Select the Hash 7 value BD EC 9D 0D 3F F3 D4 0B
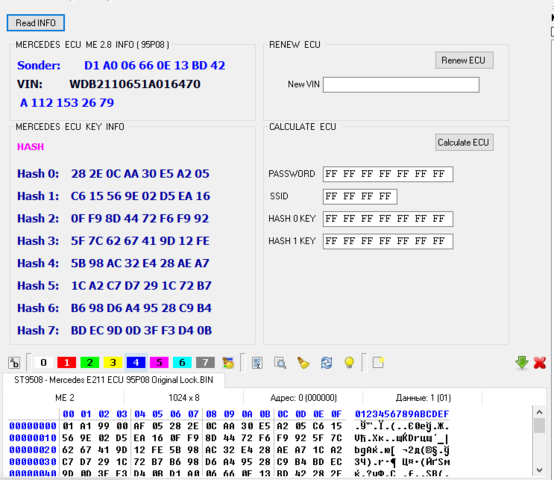This screenshot has height=480, width=554. pyautogui.click(x=141, y=331)
